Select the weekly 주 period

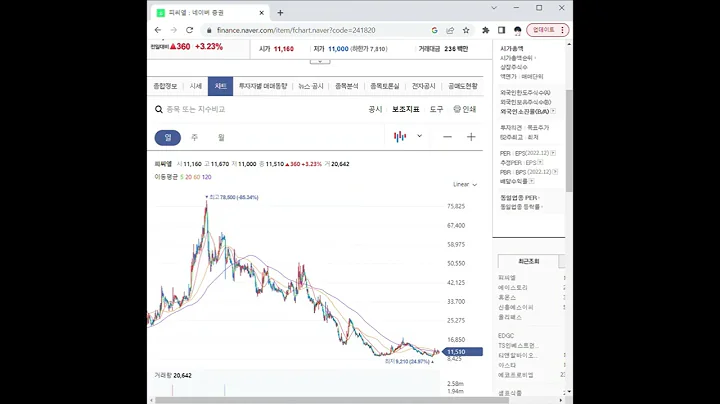coord(194,137)
